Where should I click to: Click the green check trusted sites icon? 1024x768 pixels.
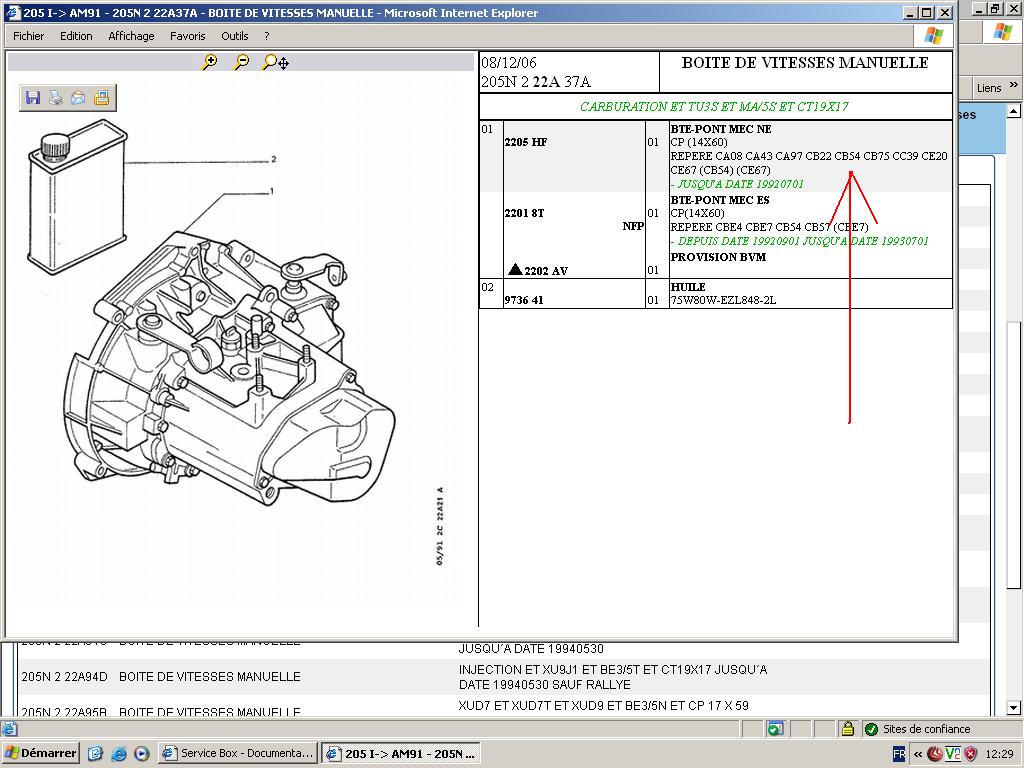[x=871, y=729]
